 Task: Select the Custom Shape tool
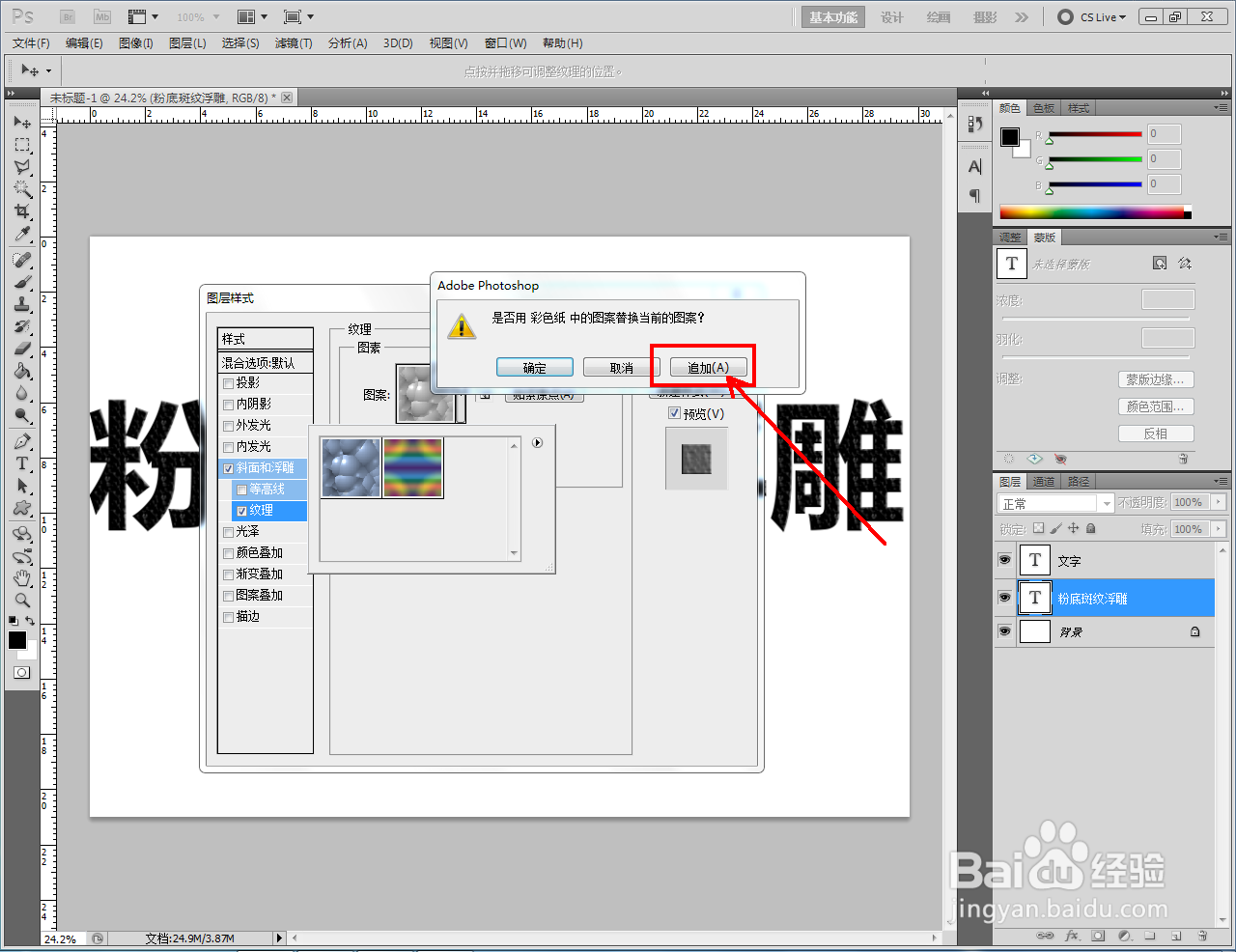22,508
